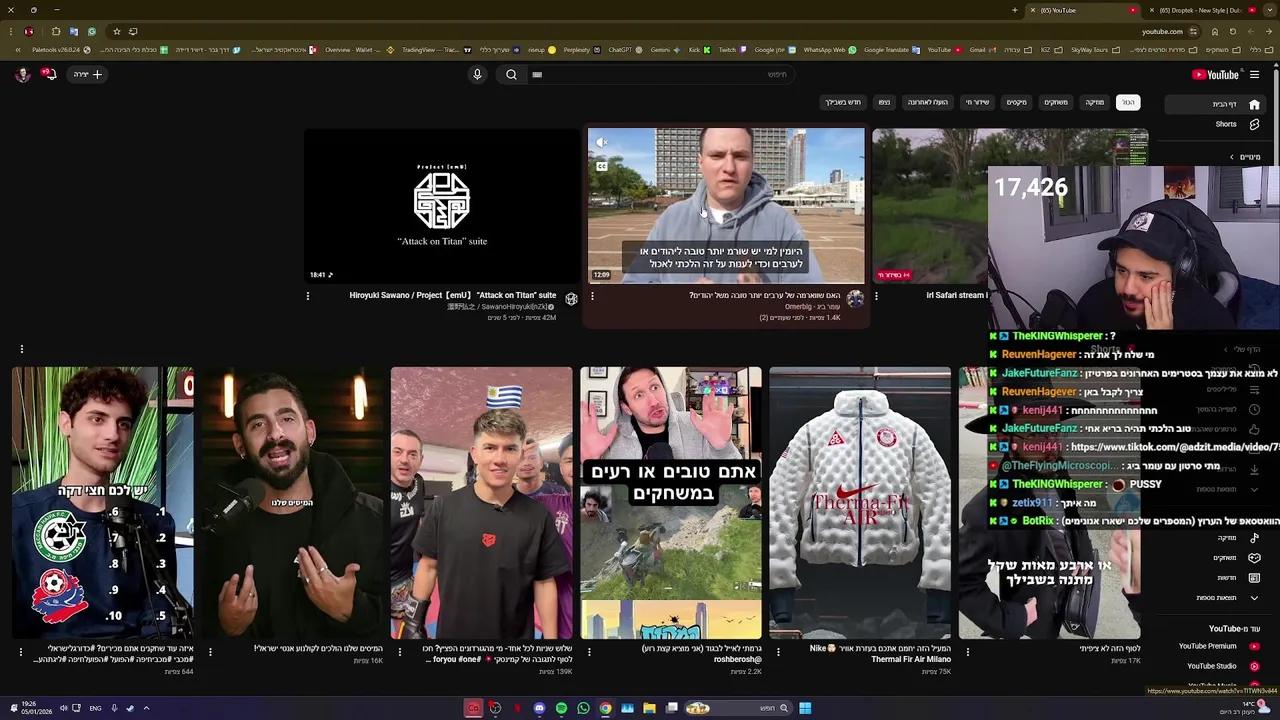Open the אתם טובים או רעים במשחקים Short
Image resolution: width=1280 pixels, height=720 pixels.
click(x=670, y=502)
